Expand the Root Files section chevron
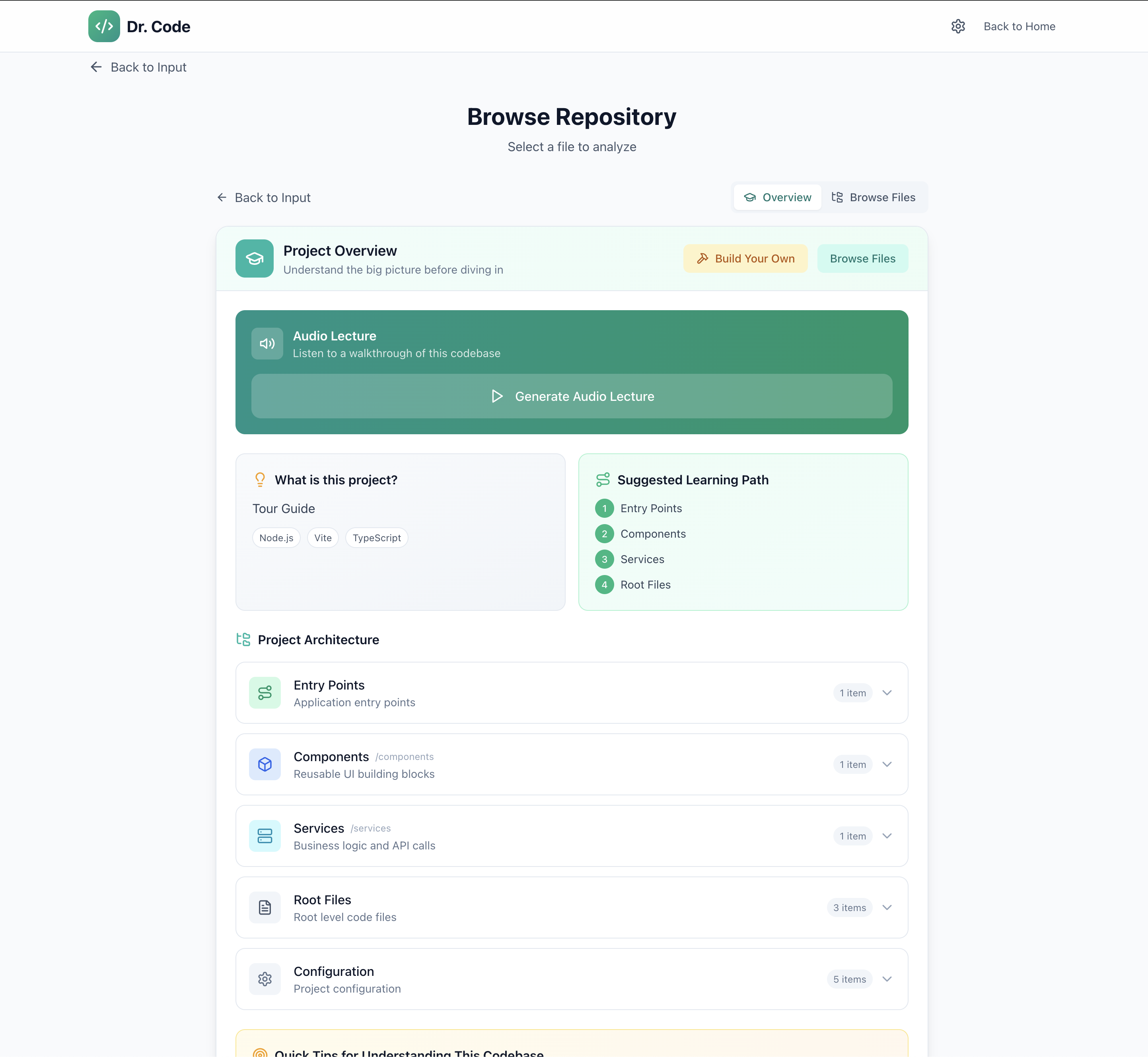 pos(887,907)
